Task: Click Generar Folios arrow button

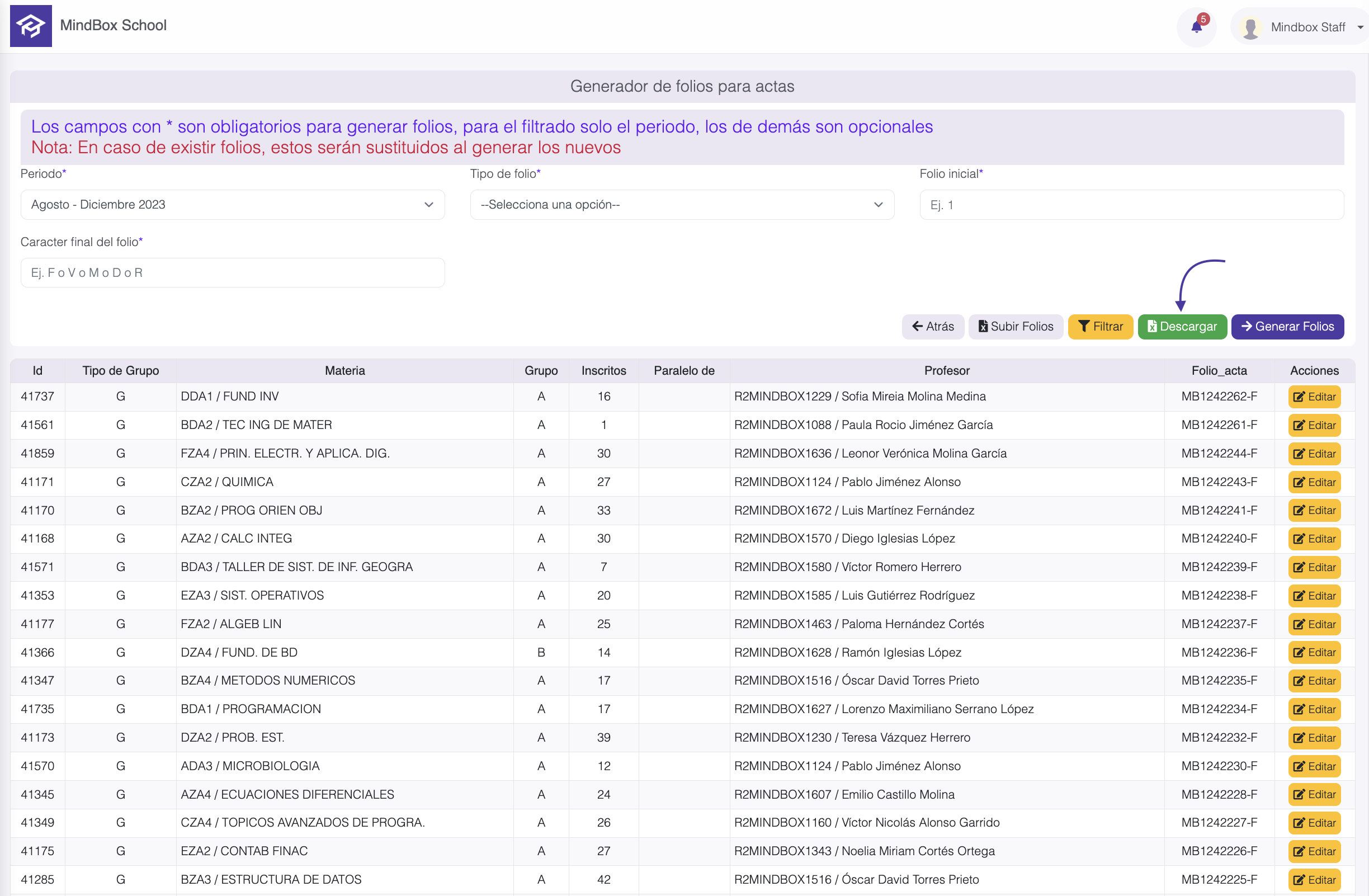Action: (1287, 327)
